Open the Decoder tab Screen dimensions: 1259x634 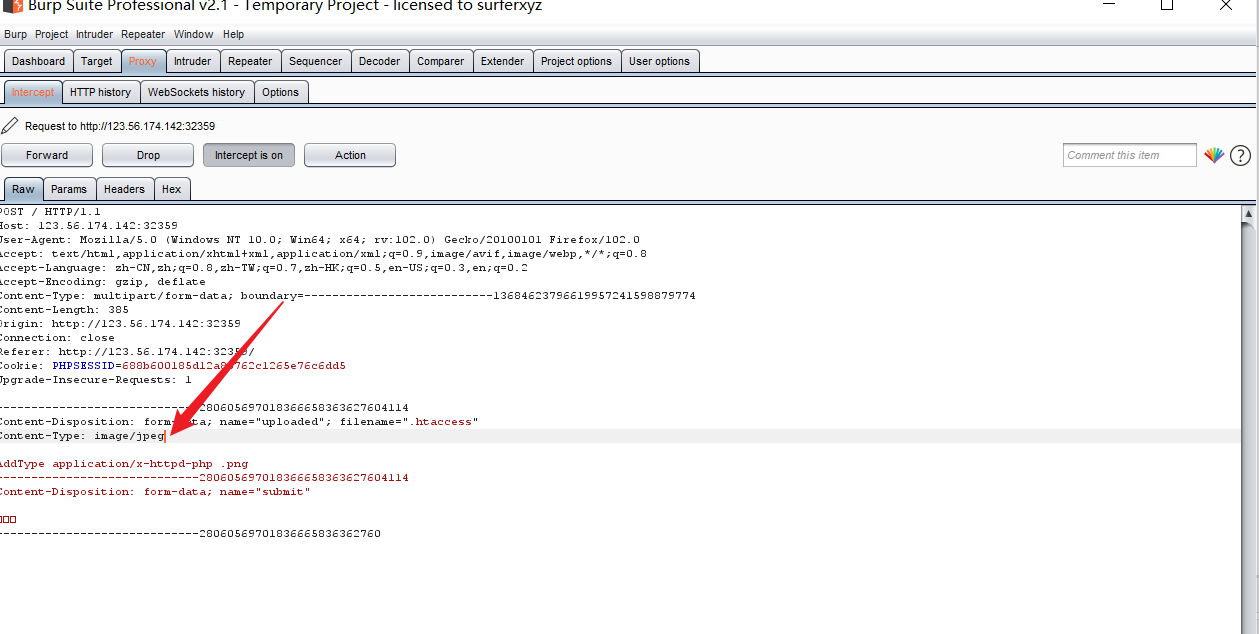pos(380,61)
